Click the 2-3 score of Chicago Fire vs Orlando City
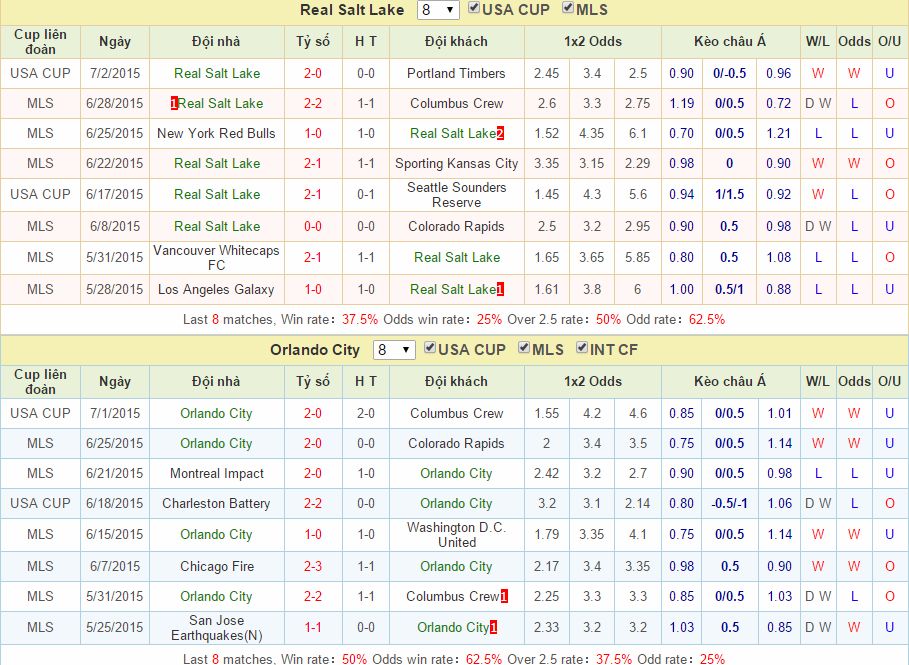909x665 pixels. [x=313, y=566]
